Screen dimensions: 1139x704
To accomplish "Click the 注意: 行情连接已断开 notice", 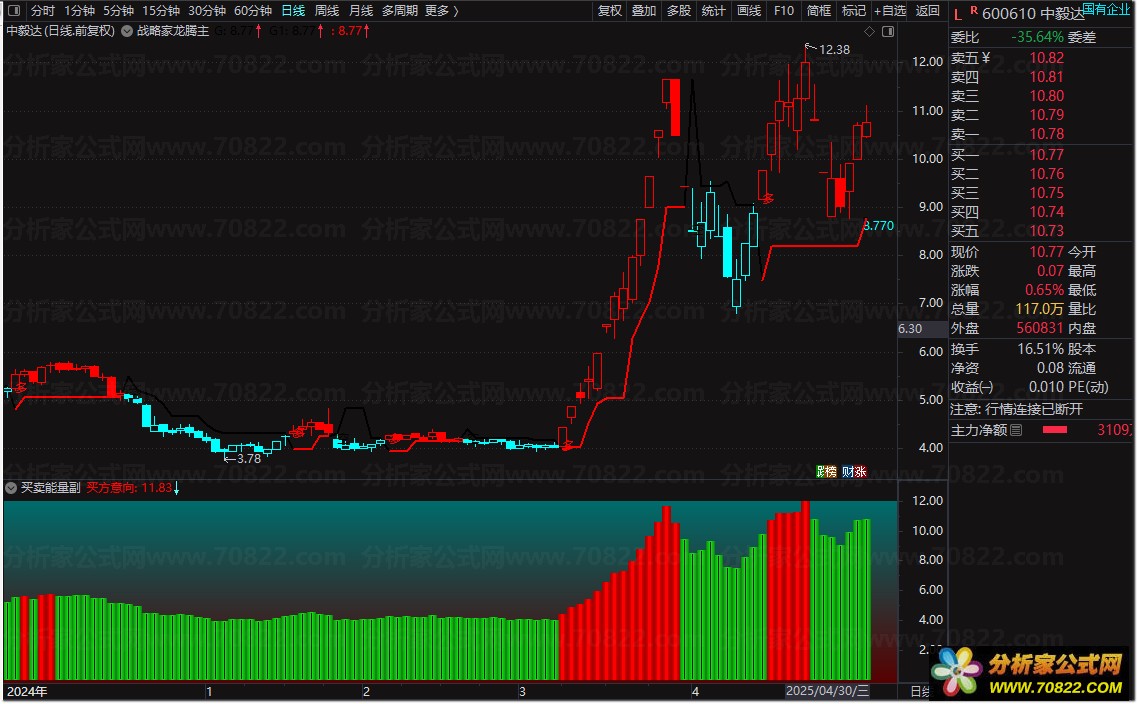I will (1016, 409).
